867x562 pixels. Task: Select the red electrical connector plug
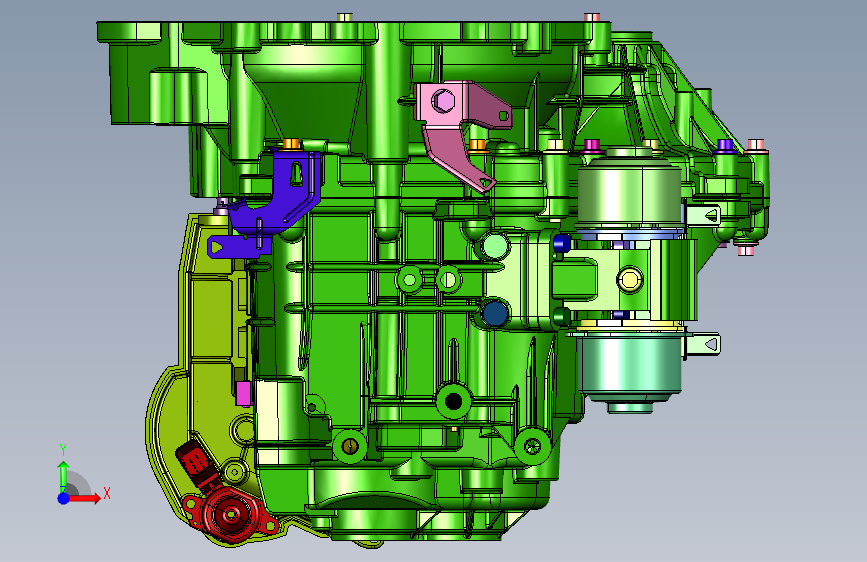point(196,461)
